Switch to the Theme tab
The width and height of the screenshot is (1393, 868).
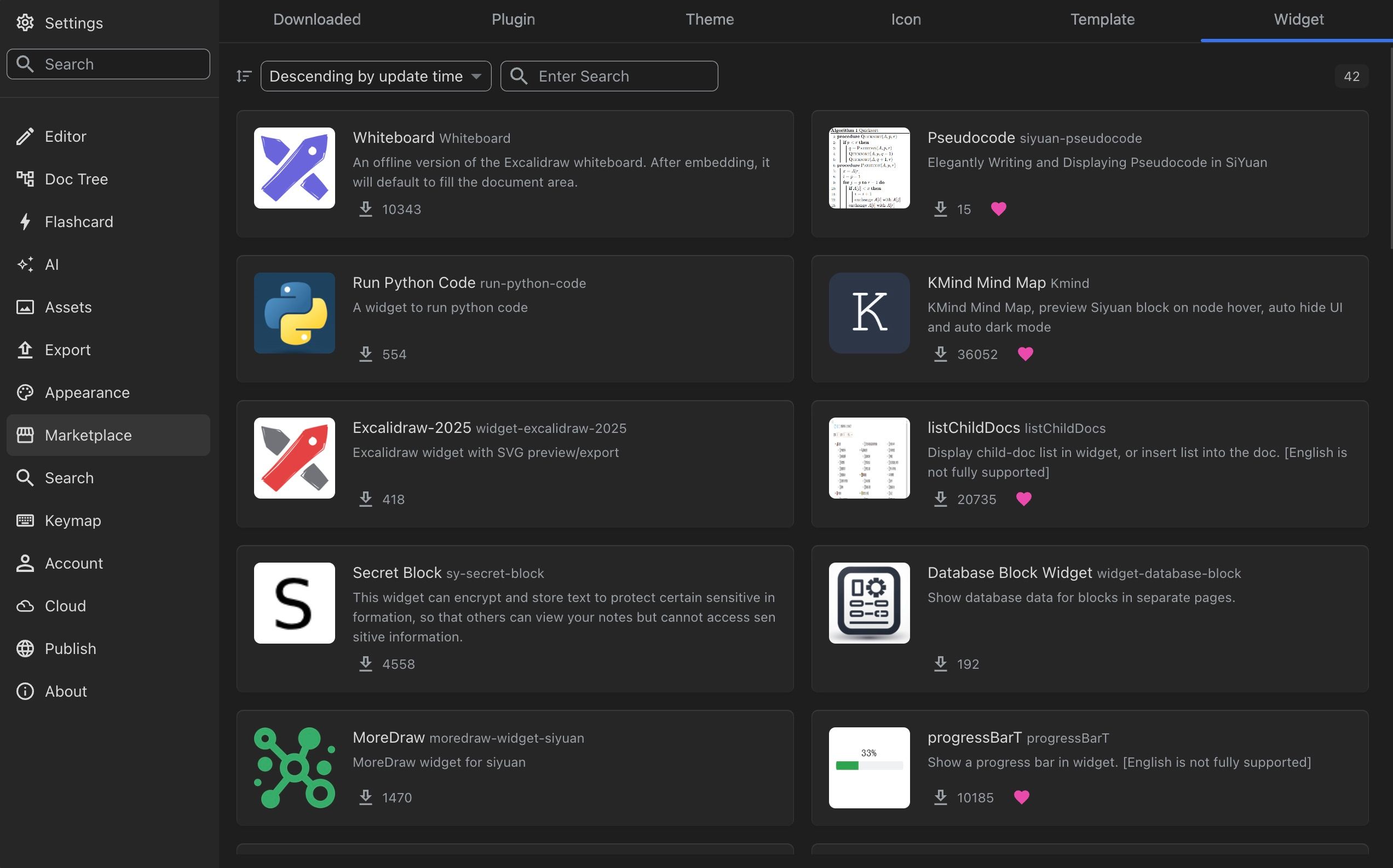pyautogui.click(x=710, y=20)
